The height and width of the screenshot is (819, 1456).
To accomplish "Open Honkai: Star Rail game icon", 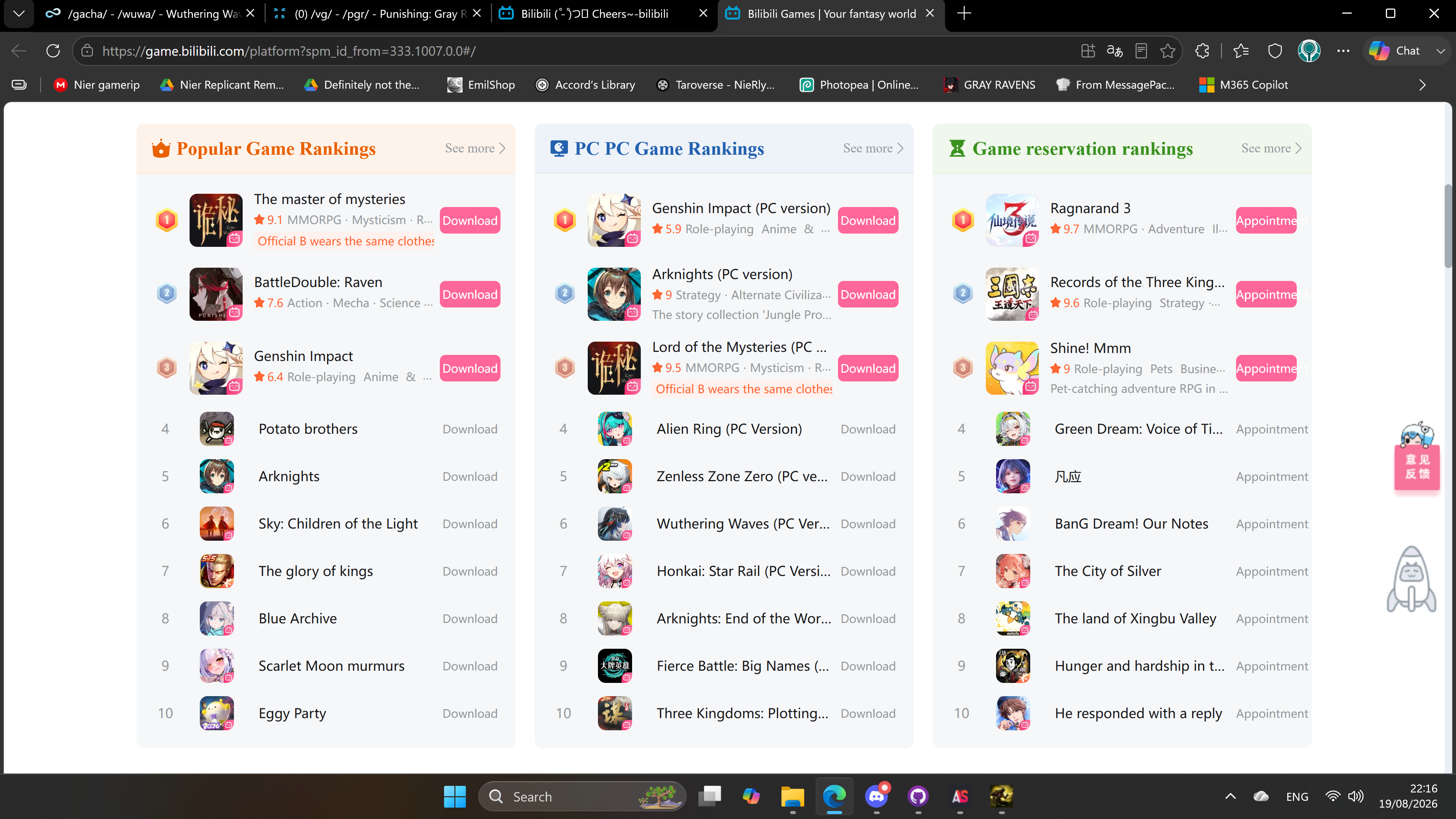I will pos(615,571).
